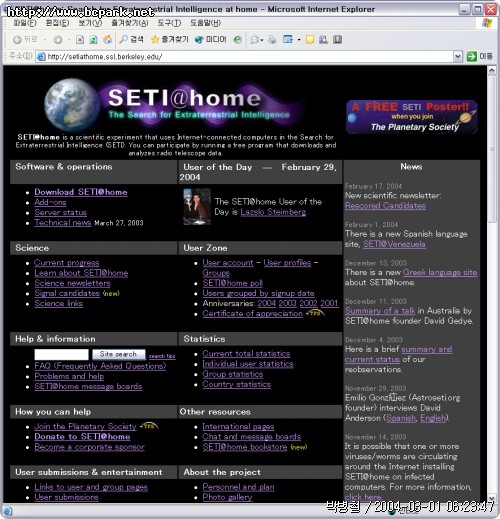Screen dimensions: 500x519
Task: Open the 도움말(H) menu
Action: click(205, 23)
